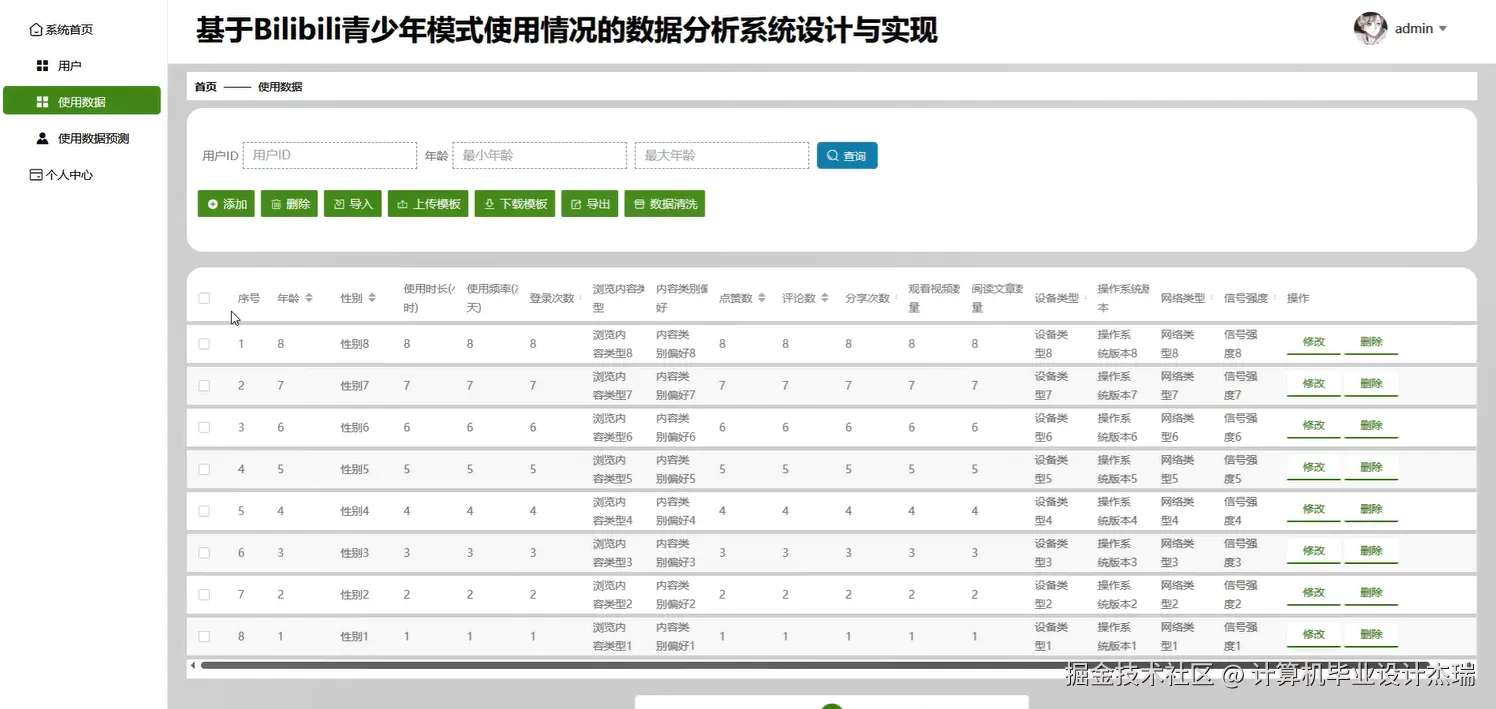Open 系统首页 in the sidebar
The width and height of the screenshot is (1496, 709).
click(x=62, y=30)
